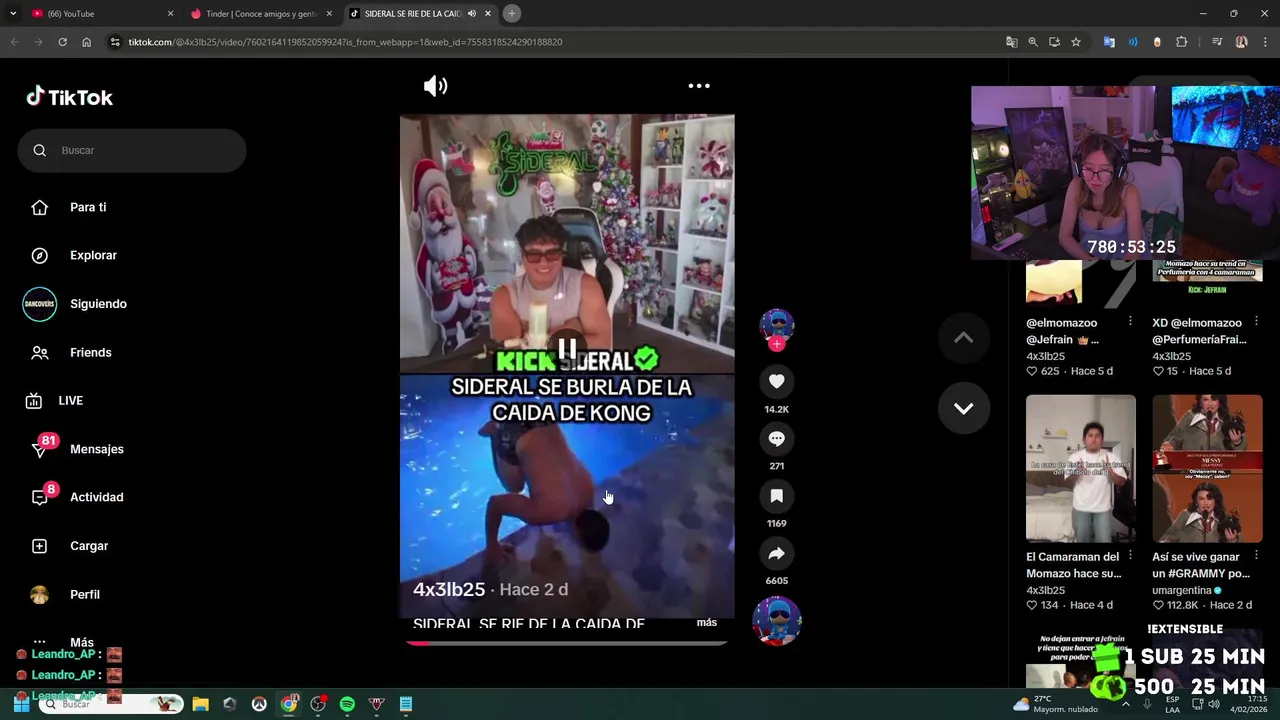Open the Explorar page
Viewport: 1280px width, 720px height.
93,255
